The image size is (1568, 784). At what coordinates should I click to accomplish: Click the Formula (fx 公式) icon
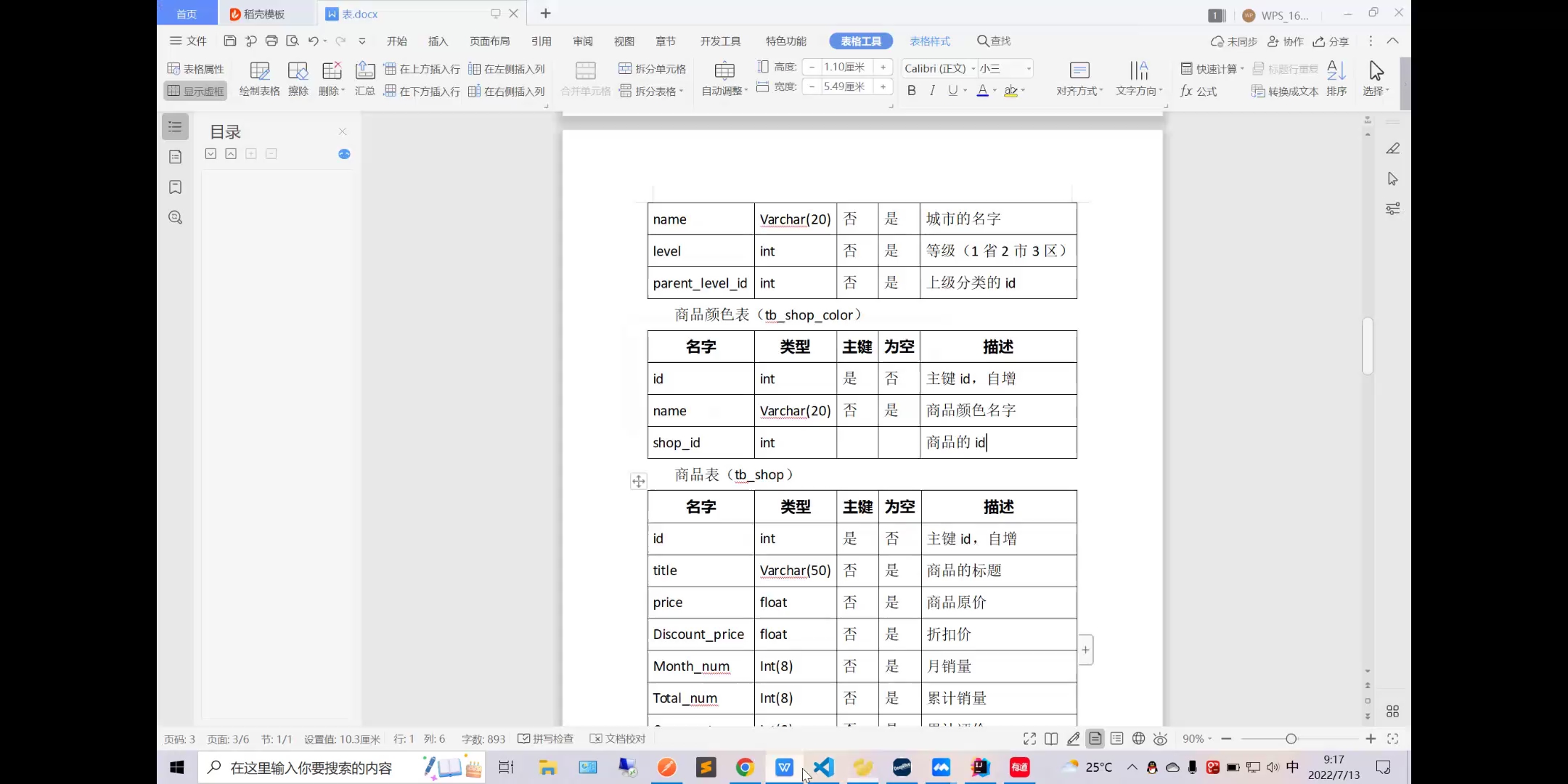point(1199,91)
